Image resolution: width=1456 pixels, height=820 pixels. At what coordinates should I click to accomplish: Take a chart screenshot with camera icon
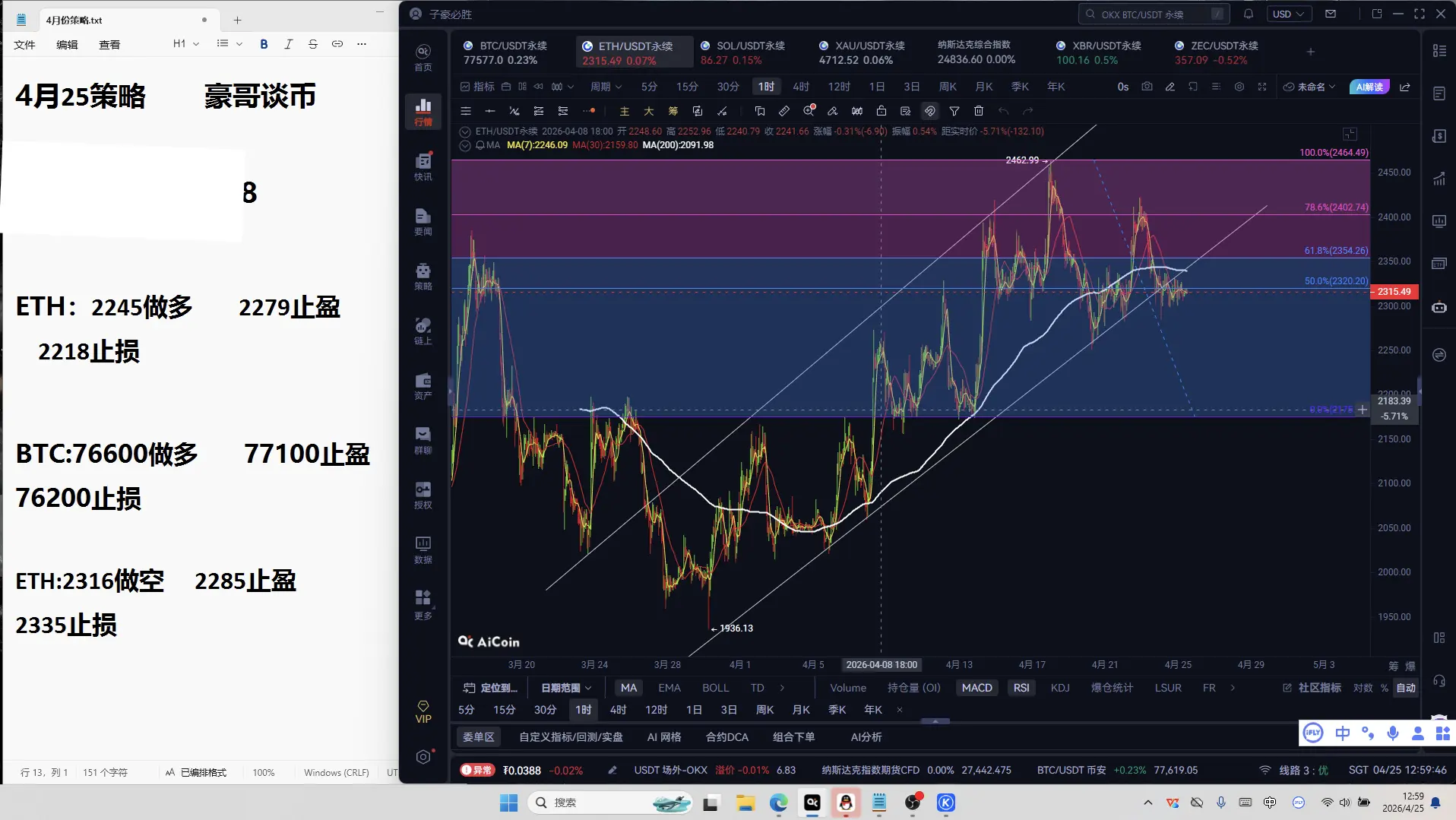pyautogui.click(x=1147, y=87)
